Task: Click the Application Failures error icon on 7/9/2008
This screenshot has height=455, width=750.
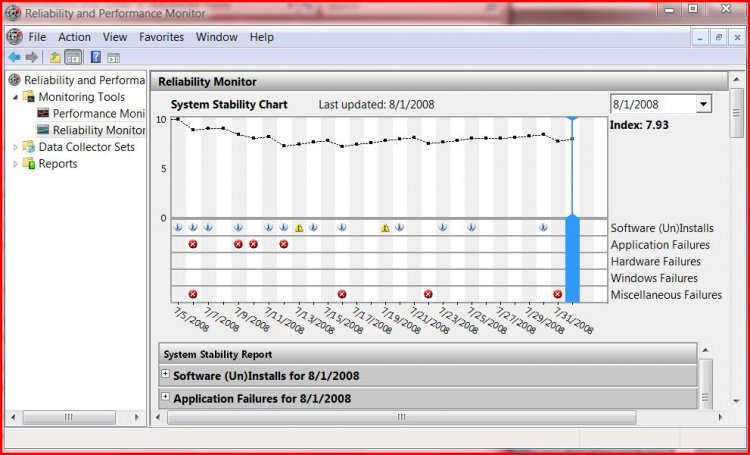Action: point(238,244)
